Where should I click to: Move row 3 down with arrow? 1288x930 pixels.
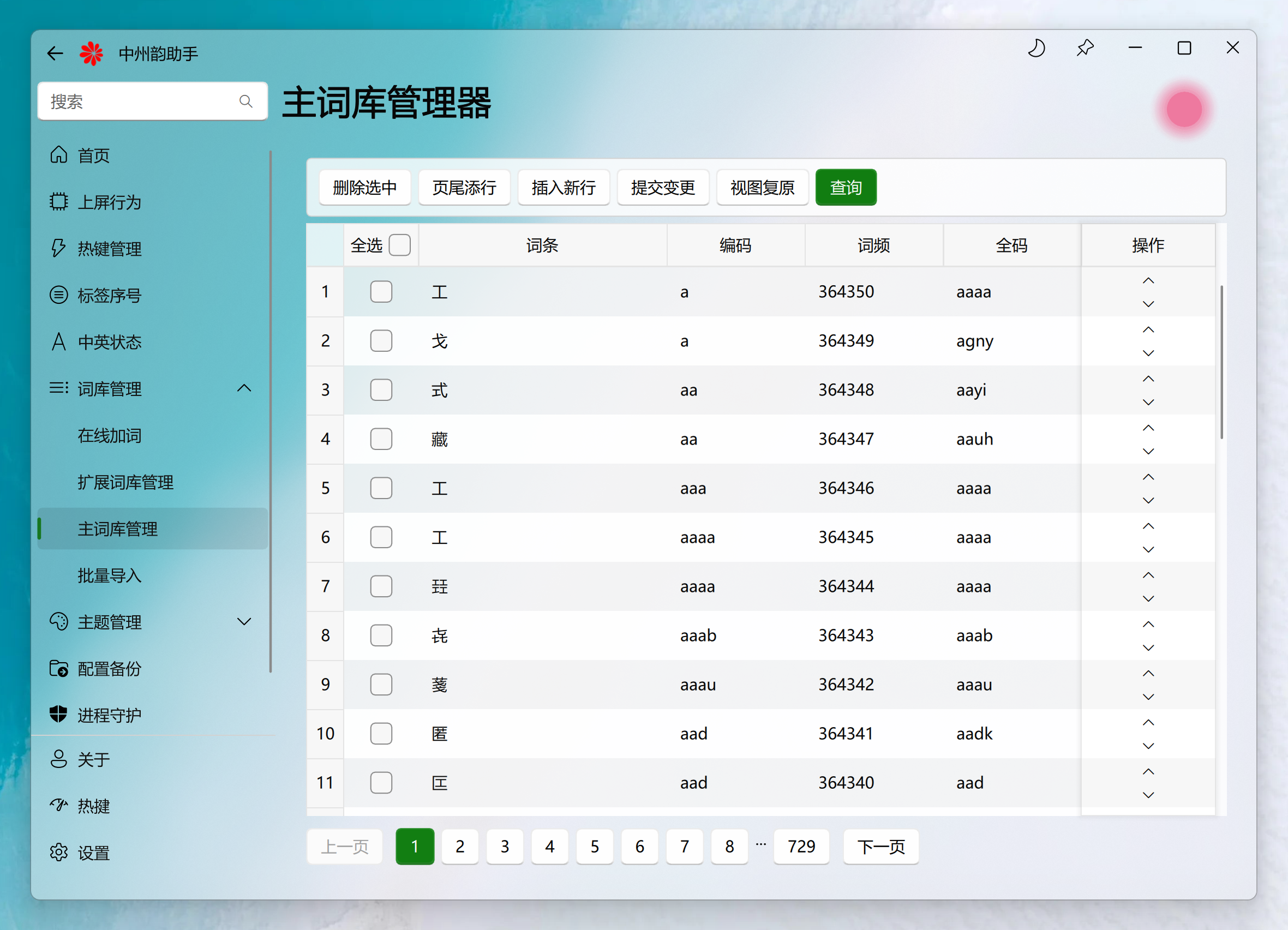1148,403
